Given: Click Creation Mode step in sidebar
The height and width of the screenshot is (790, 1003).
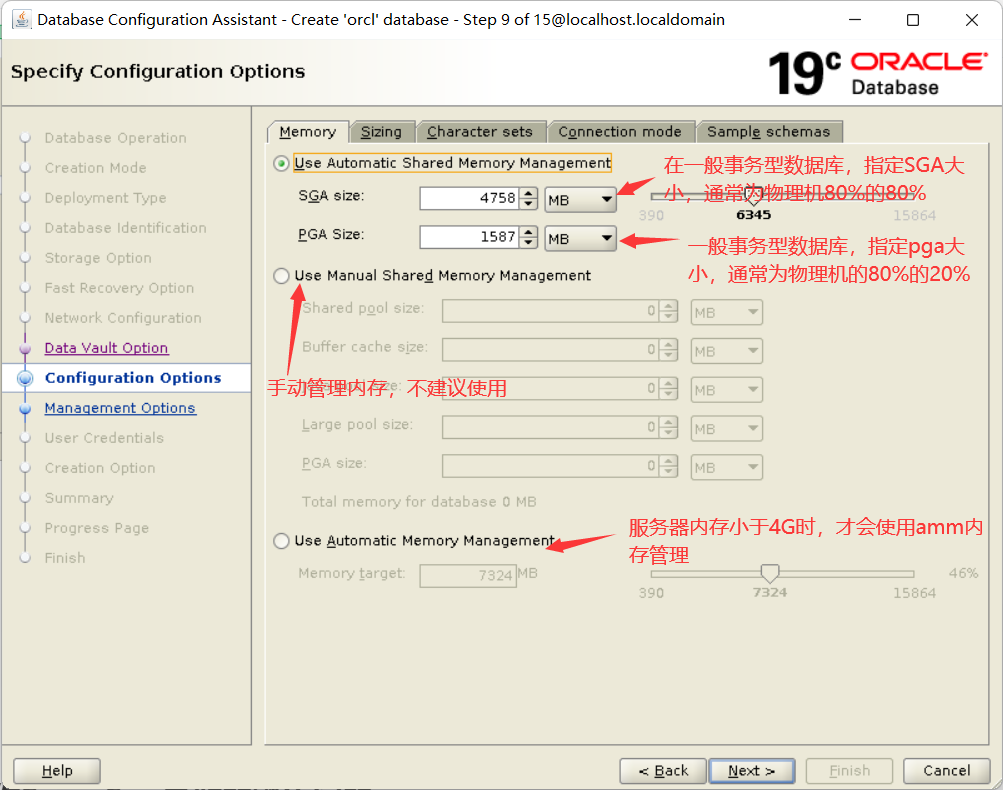Looking at the screenshot, I should point(95,168).
